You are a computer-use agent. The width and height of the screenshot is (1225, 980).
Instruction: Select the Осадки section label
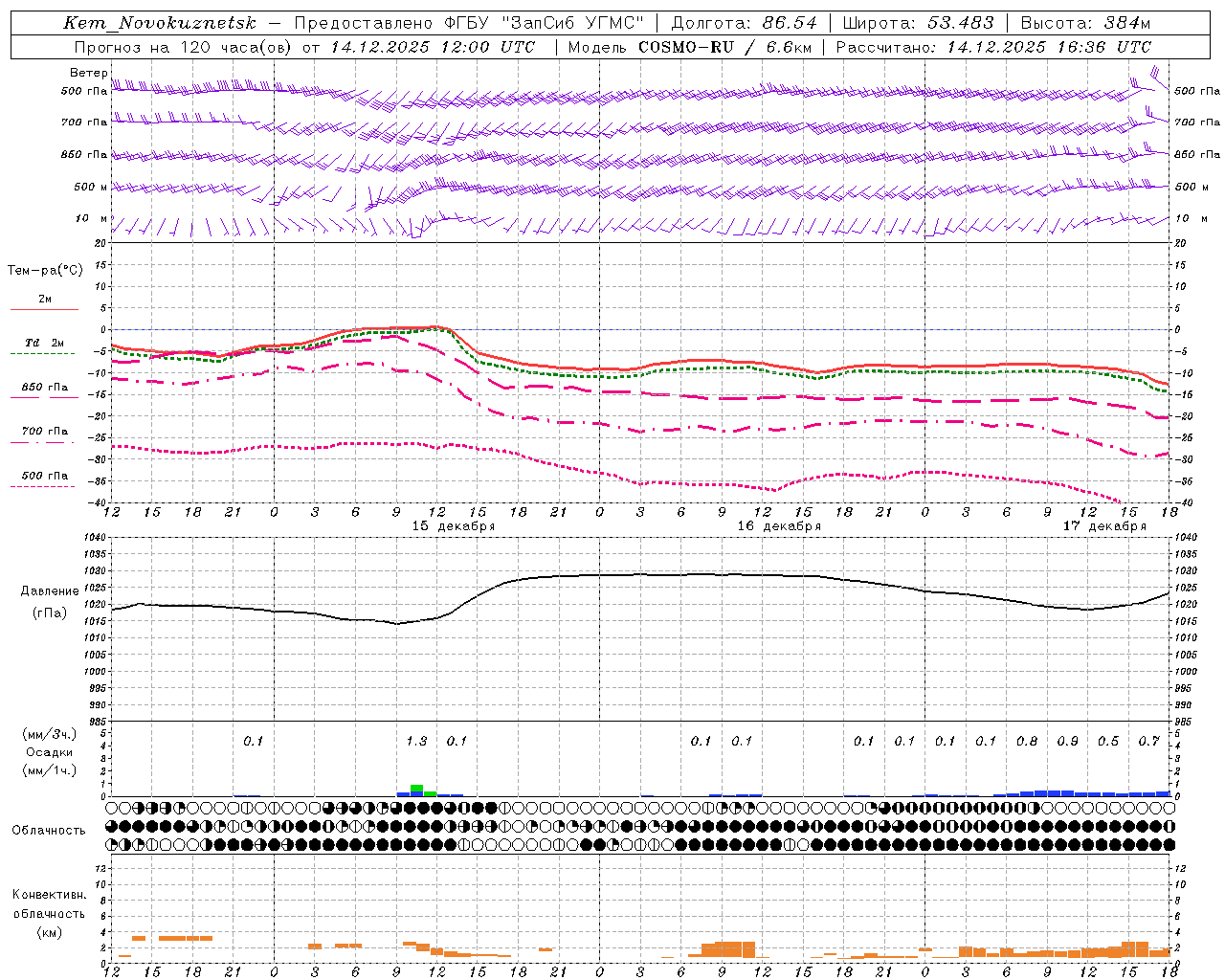(50, 752)
